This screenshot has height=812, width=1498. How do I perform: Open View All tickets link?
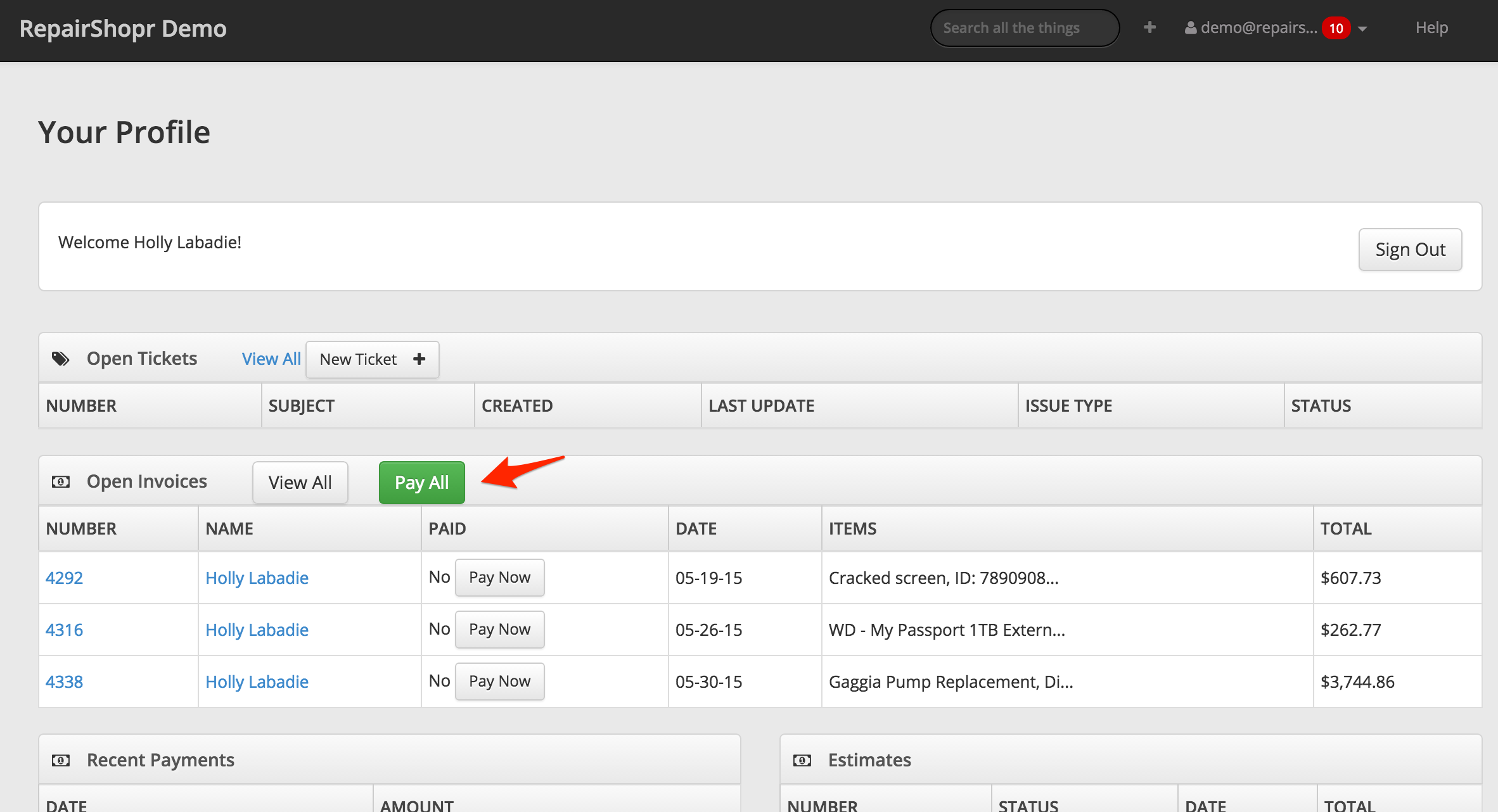click(271, 359)
